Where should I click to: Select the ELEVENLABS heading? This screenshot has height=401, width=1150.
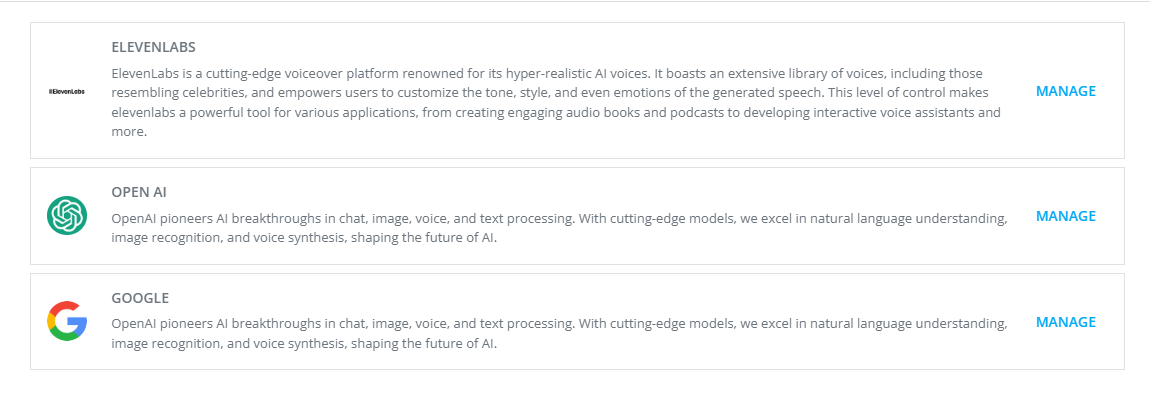153,47
